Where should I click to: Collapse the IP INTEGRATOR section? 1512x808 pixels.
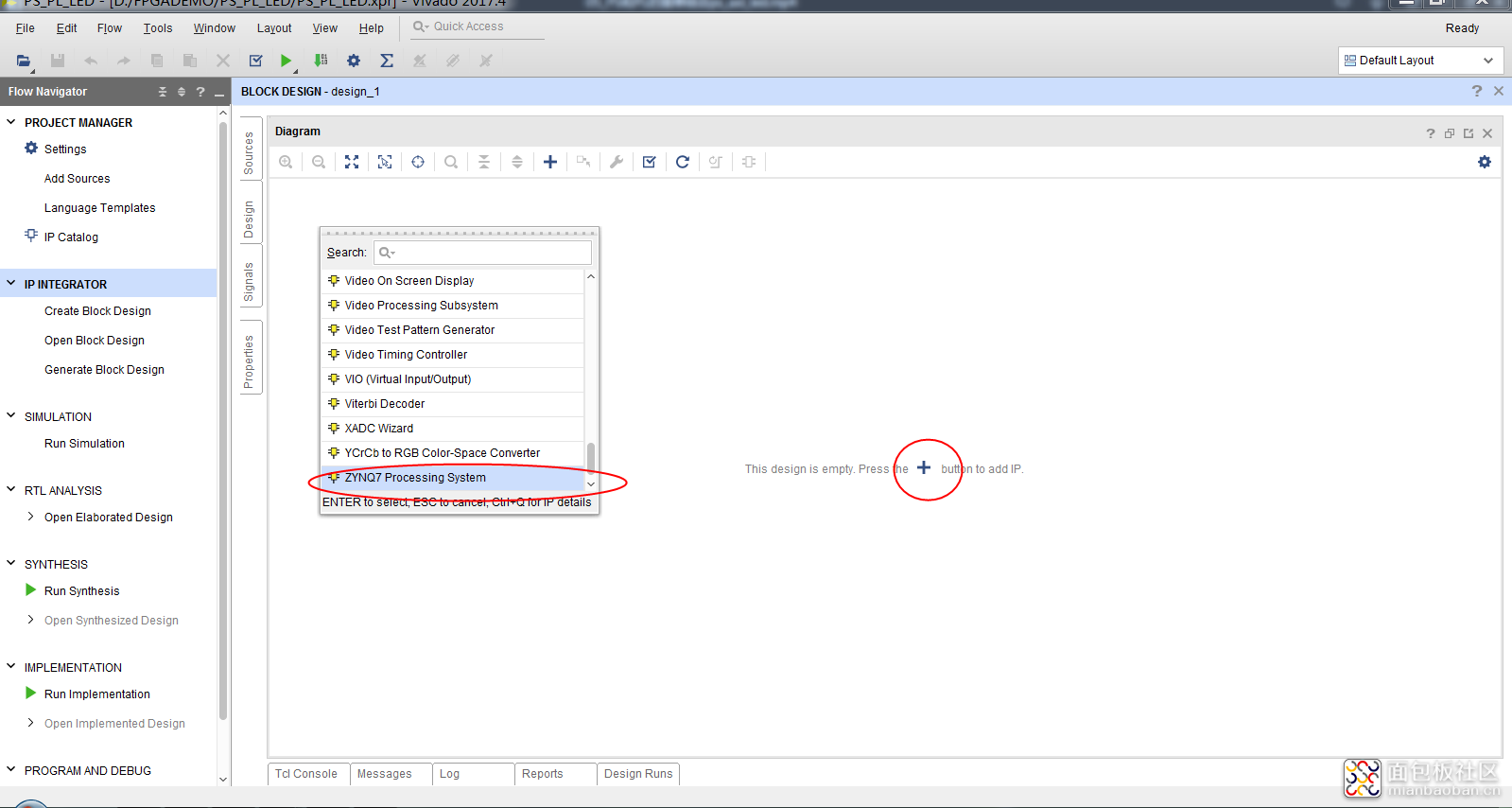click(x=11, y=284)
